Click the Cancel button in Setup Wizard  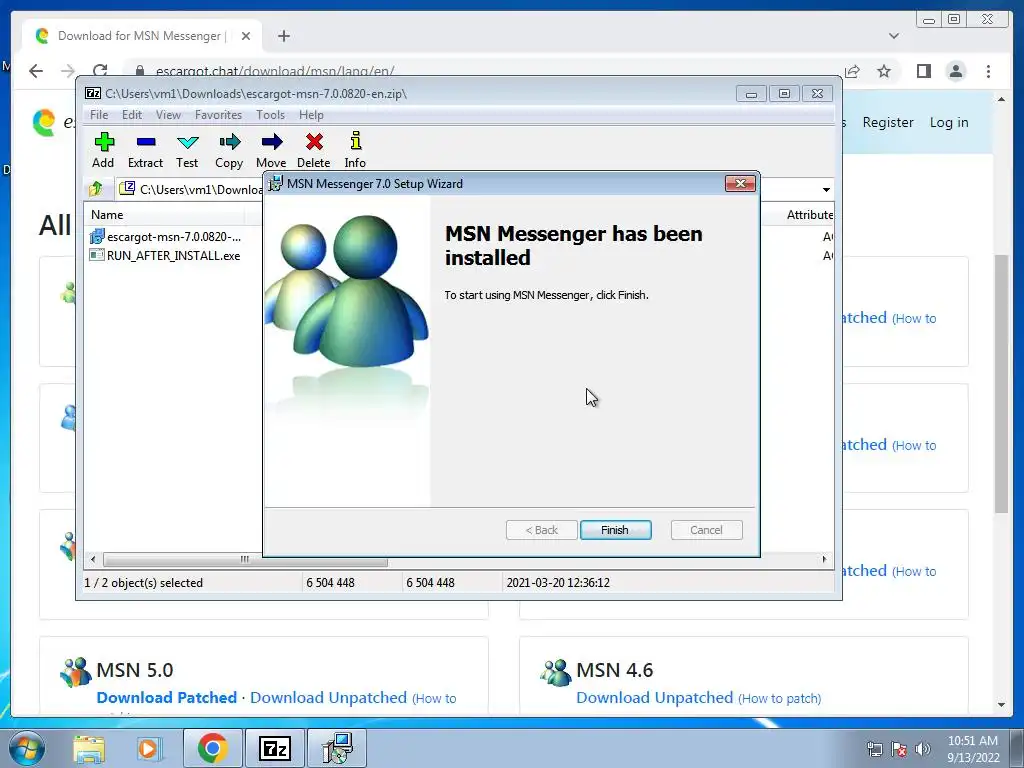[x=706, y=530]
